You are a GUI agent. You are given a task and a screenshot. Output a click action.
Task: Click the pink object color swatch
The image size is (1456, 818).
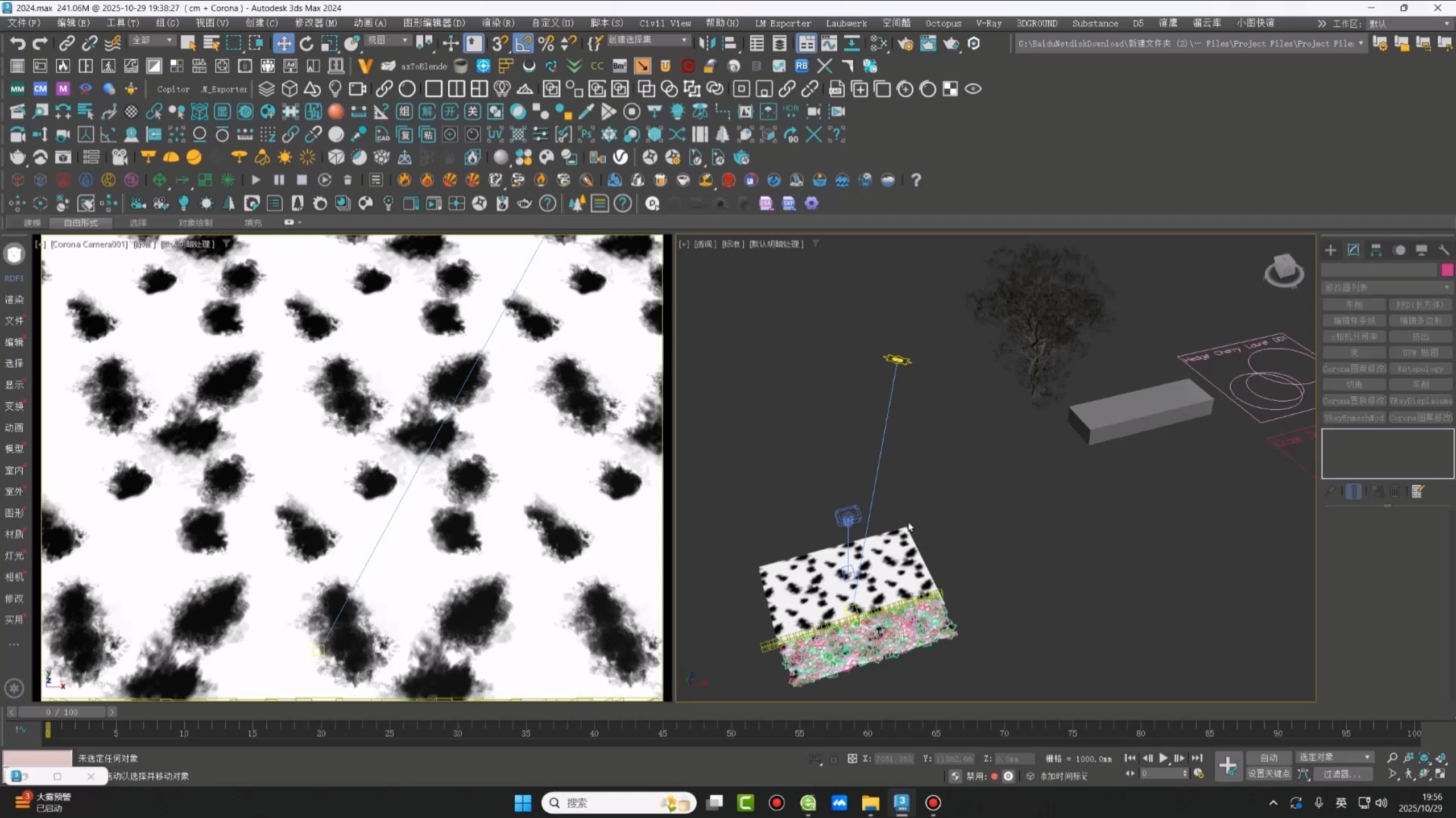(x=1447, y=270)
